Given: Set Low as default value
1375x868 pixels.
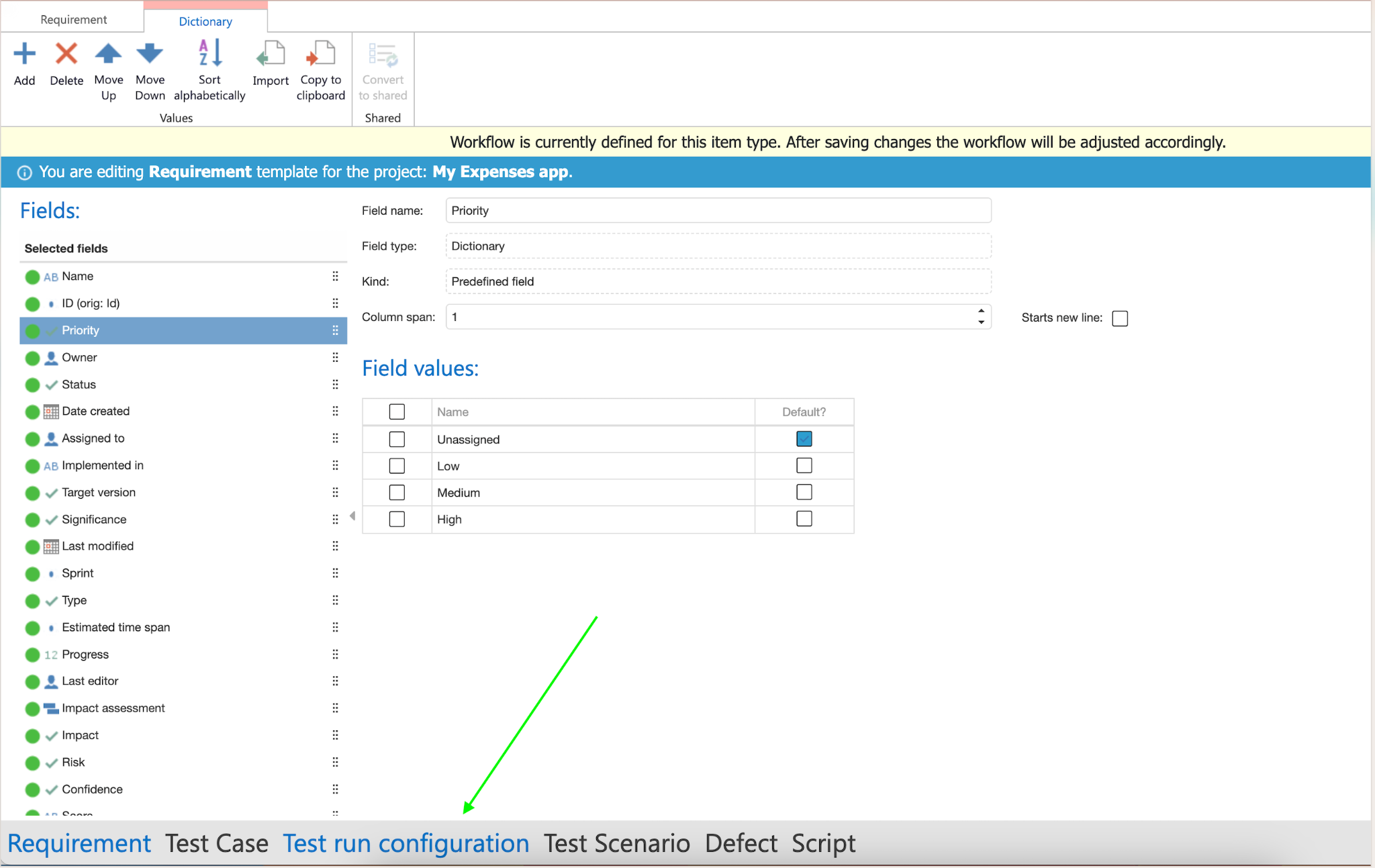Looking at the screenshot, I should (804, 466).
